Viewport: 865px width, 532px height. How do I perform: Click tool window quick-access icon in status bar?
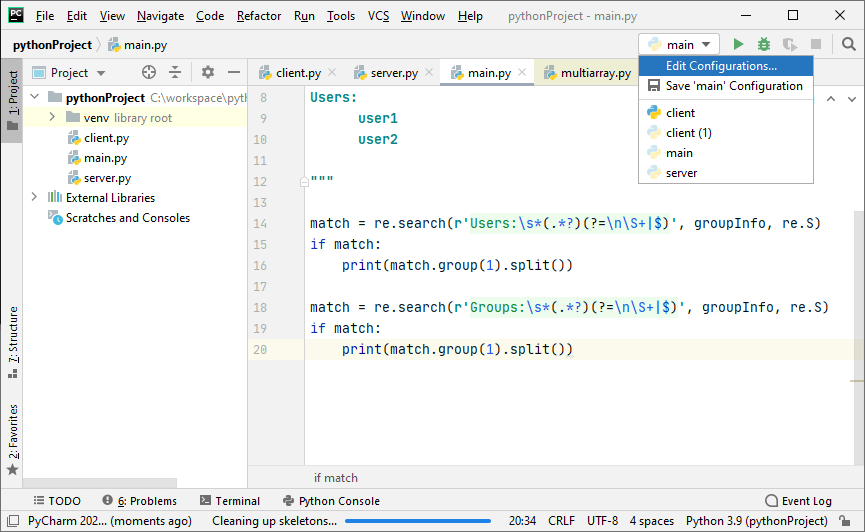(x=13, y=520)
